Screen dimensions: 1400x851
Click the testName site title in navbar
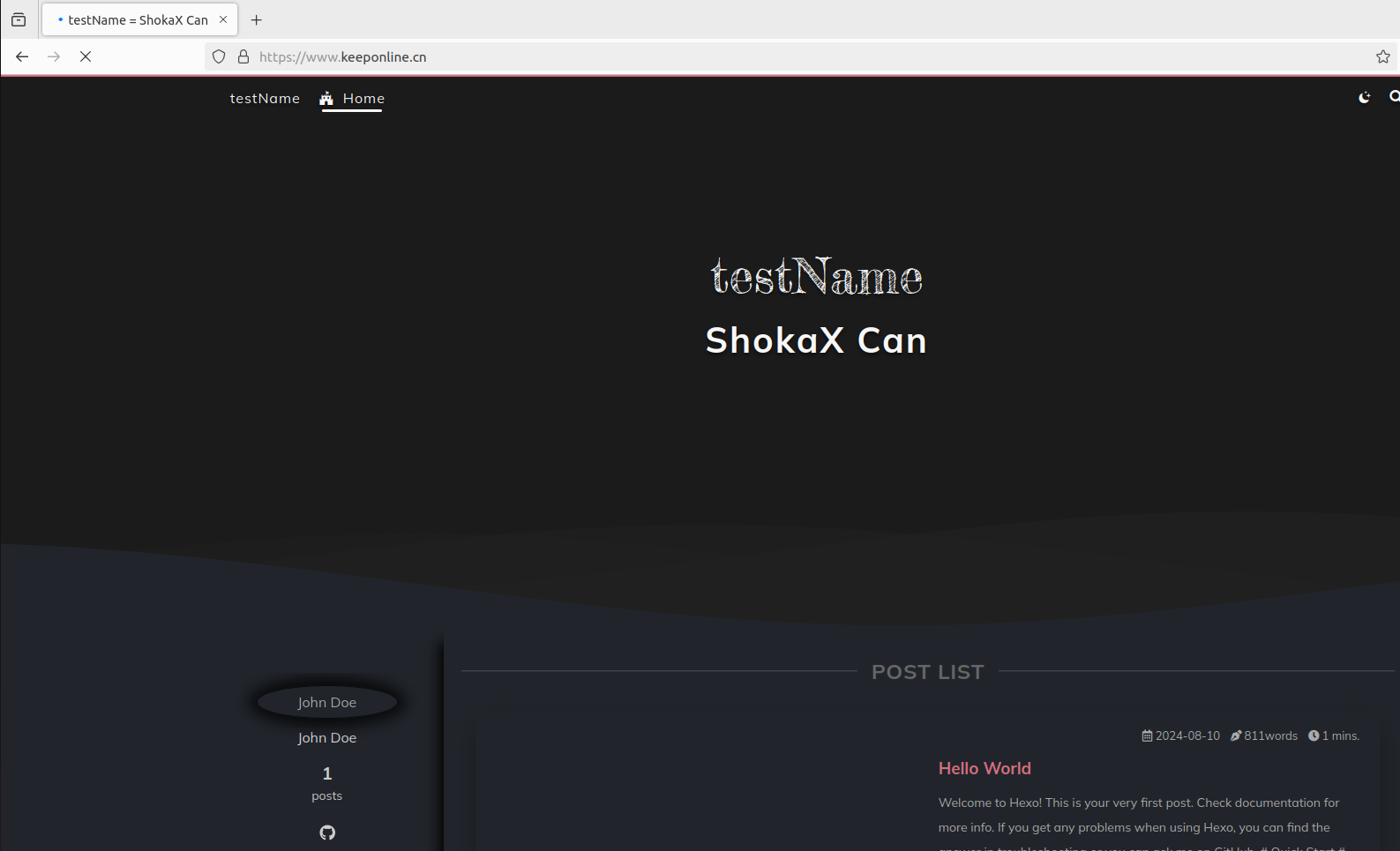(x=265, y=99)
